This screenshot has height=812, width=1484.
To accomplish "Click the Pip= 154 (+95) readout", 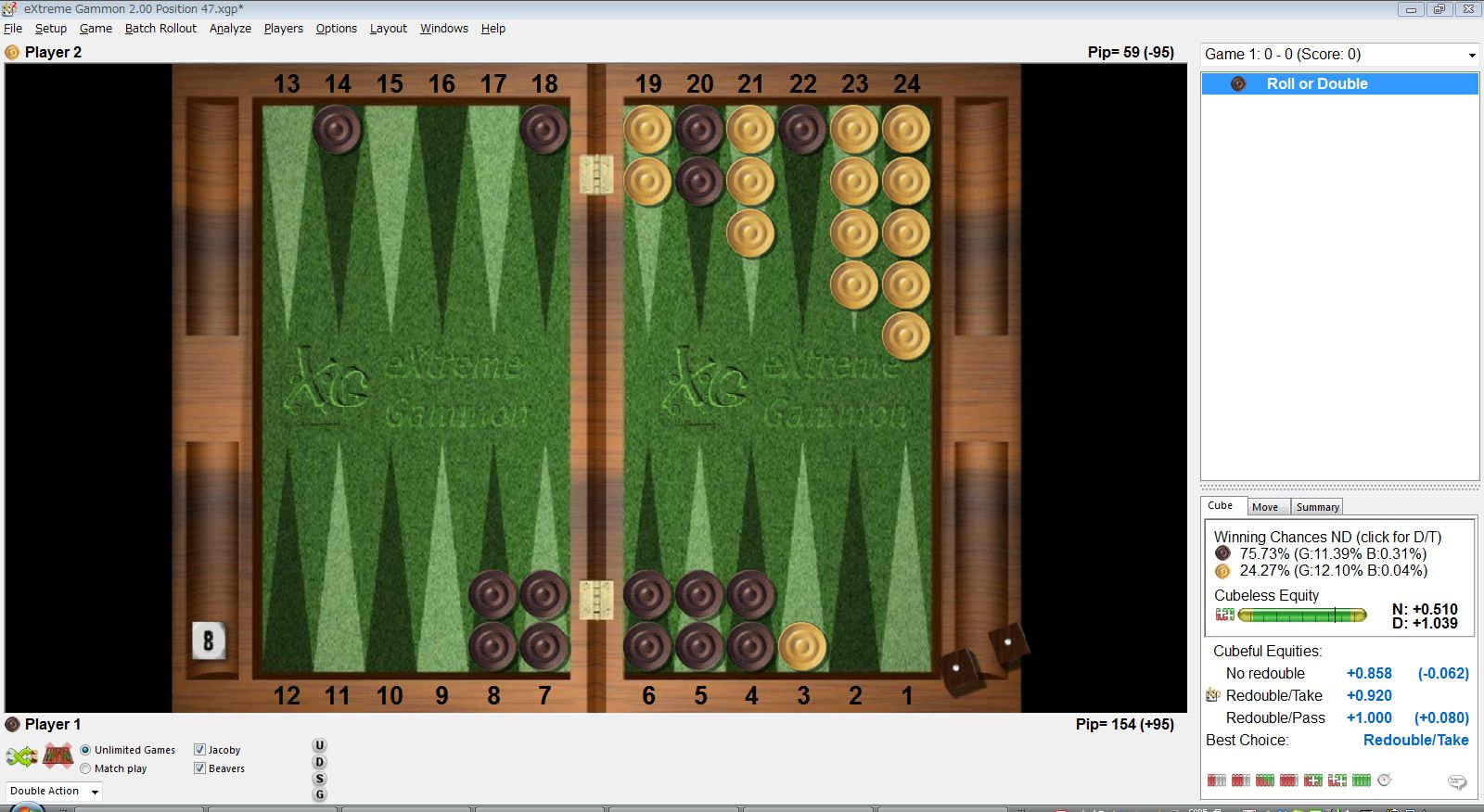I will (x=1124, y=725).
